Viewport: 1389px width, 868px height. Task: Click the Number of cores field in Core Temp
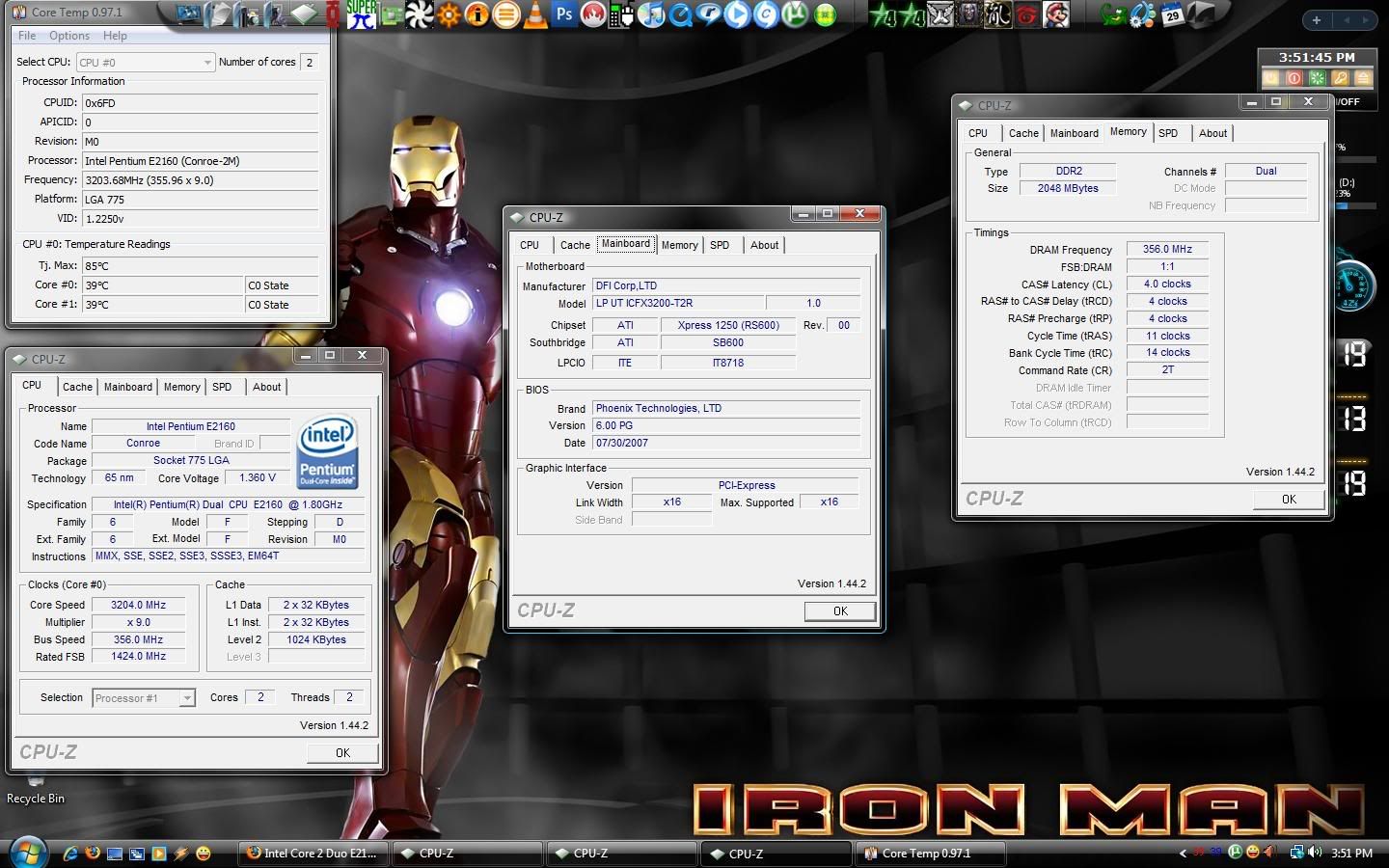310,63
